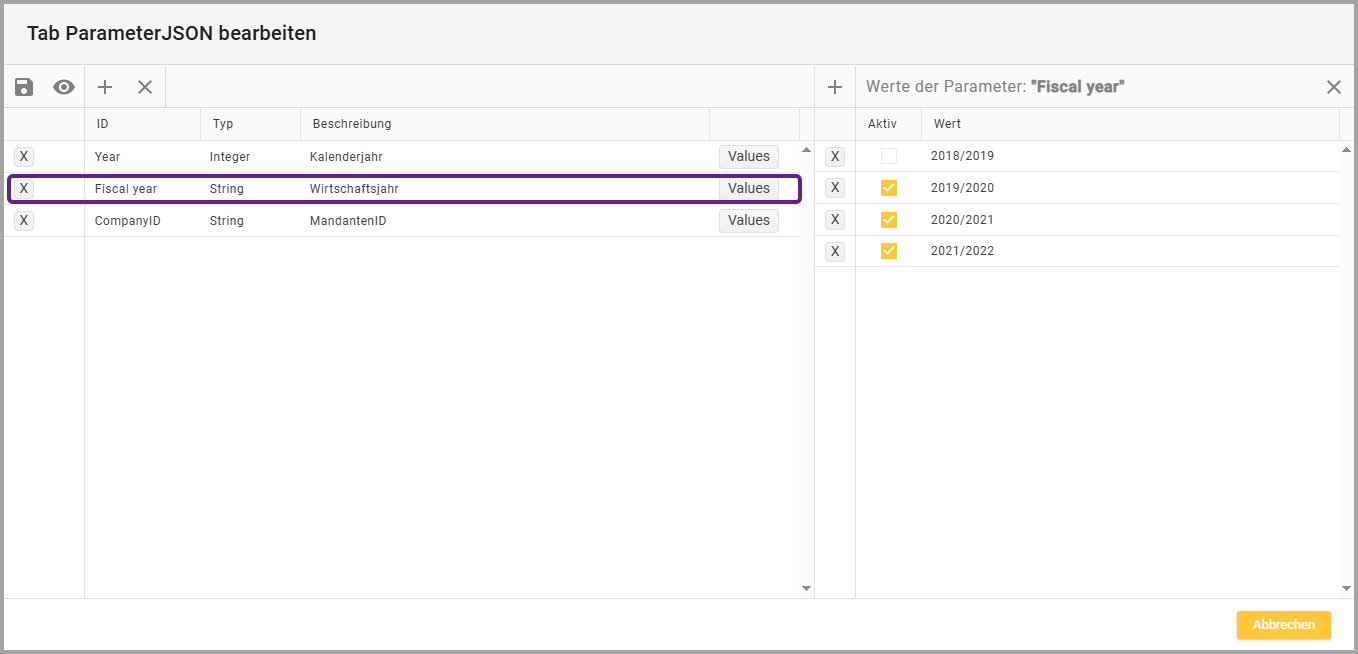
Task: Click the remove parameter X icon in toolbar
Action: click(x=145, y=87)
